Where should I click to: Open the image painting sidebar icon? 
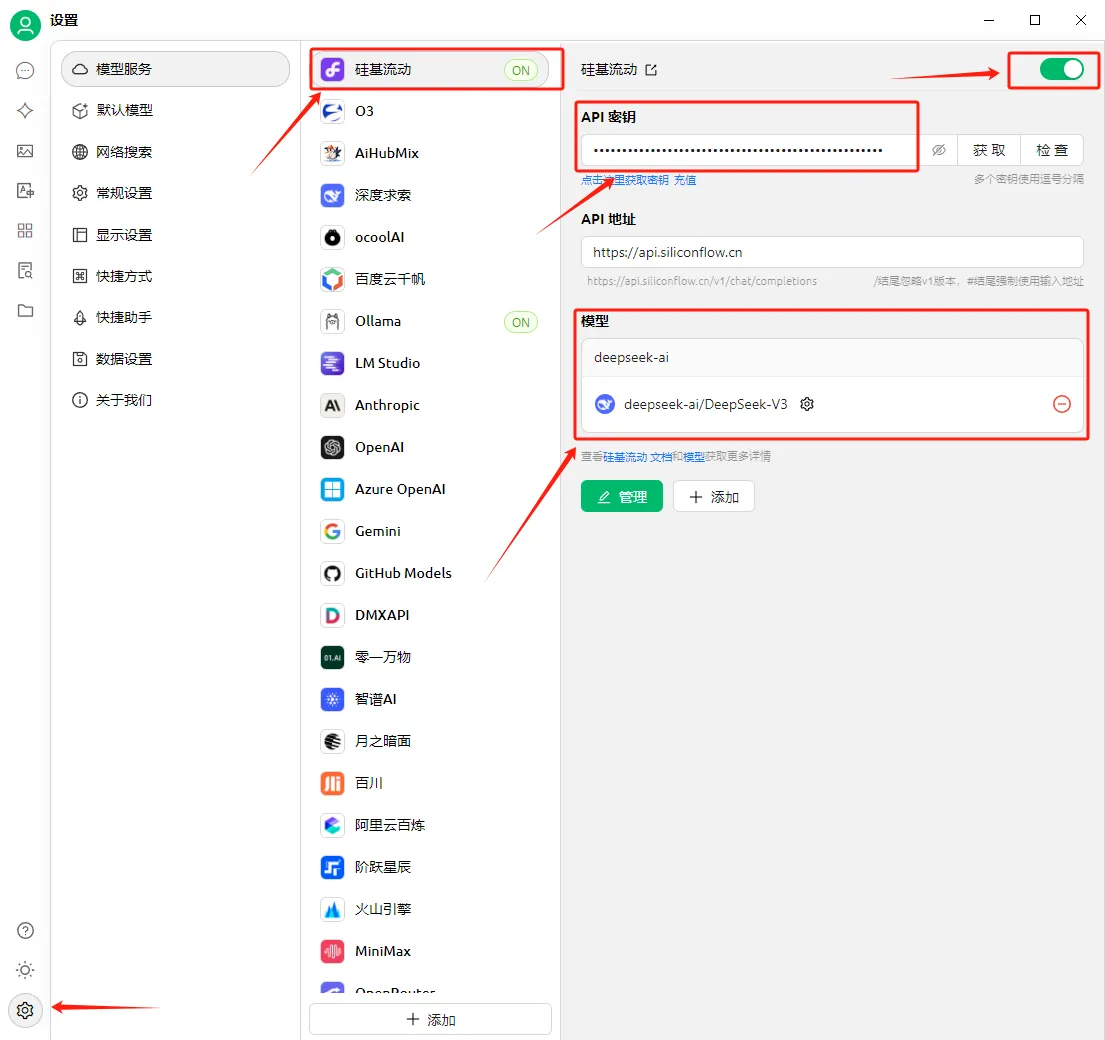click(25, 151)
